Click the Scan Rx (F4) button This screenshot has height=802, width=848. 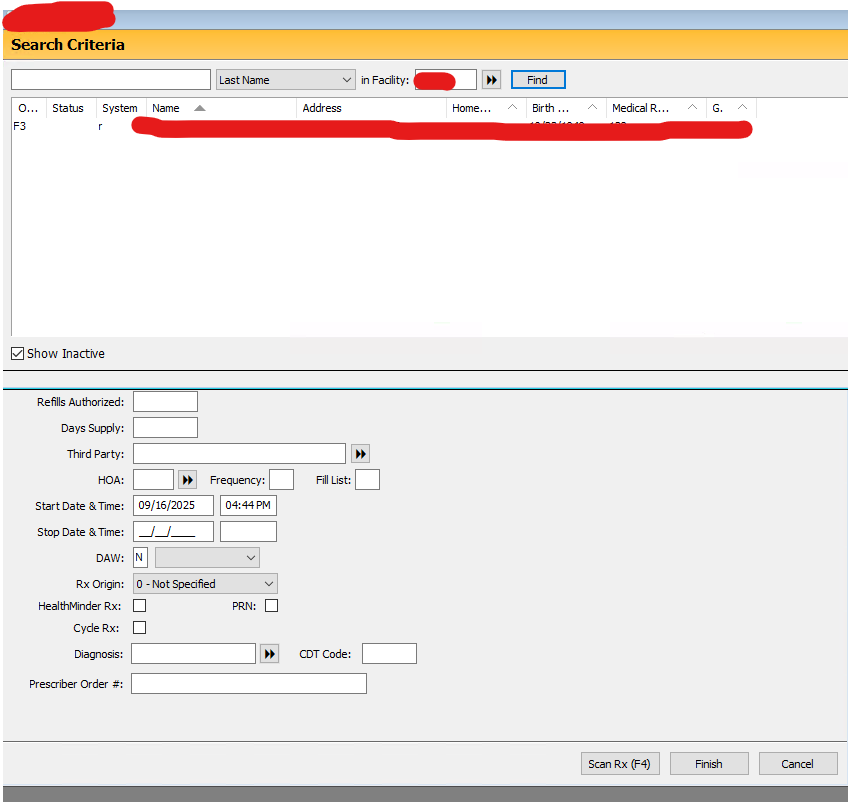point(619,764)
